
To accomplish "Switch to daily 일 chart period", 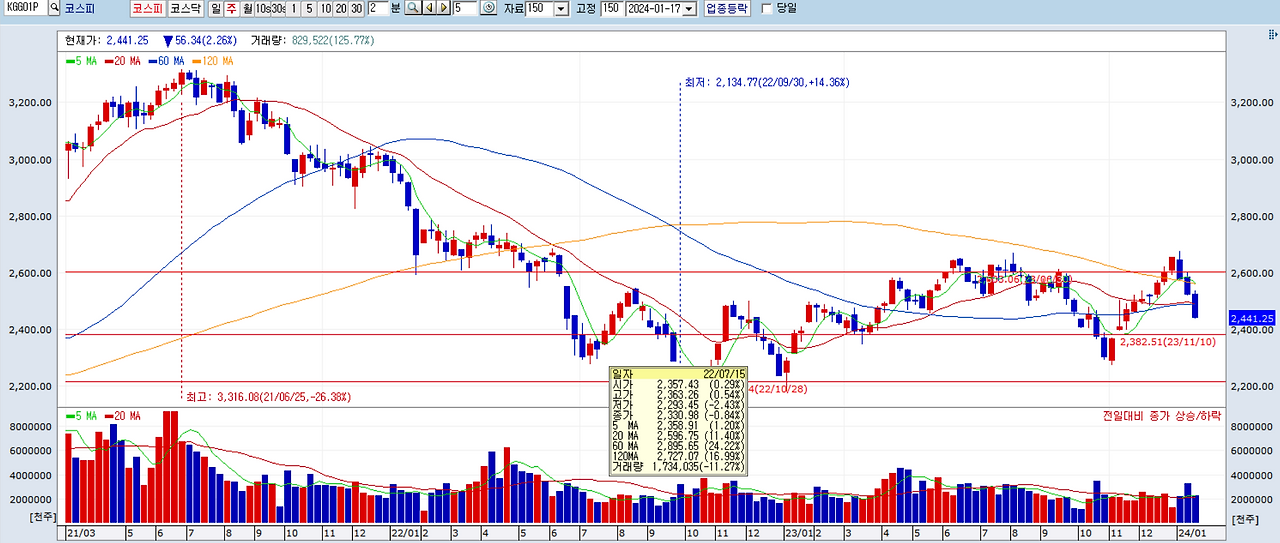I will point(215,8).
